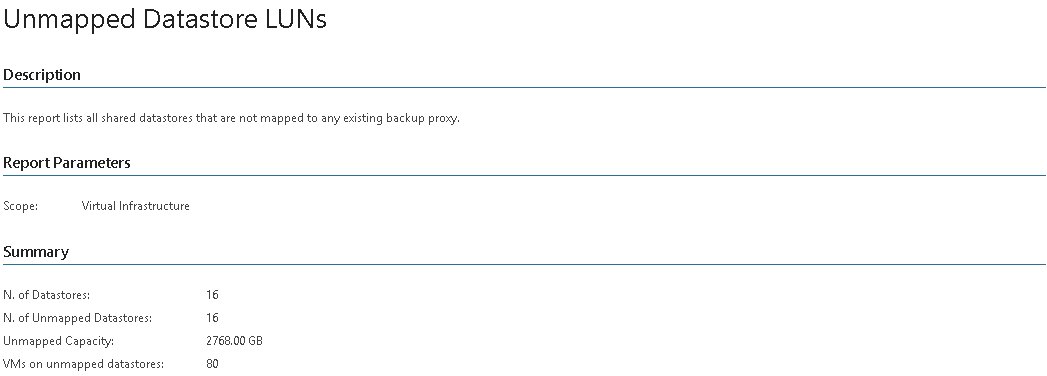The width and height of the screenshot is (1047, 376).
Task: Click the divider line under Description
Action: point(524,87)
